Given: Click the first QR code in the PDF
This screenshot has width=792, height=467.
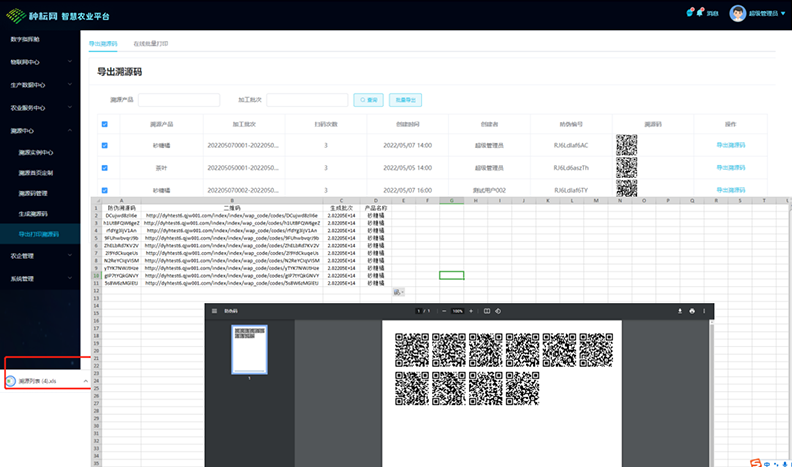Looking at the screenshot, I should [x=412, y=350].
